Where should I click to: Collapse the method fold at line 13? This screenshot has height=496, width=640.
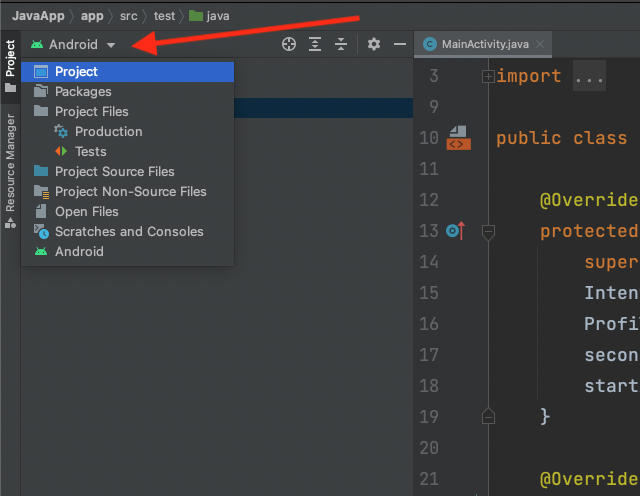(488, 232)
